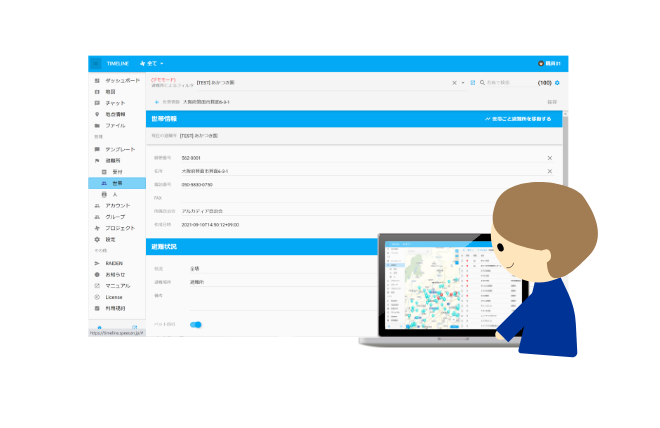Open チャット in the sidebar
Screen dimensions: 660x428
(117, 103)
